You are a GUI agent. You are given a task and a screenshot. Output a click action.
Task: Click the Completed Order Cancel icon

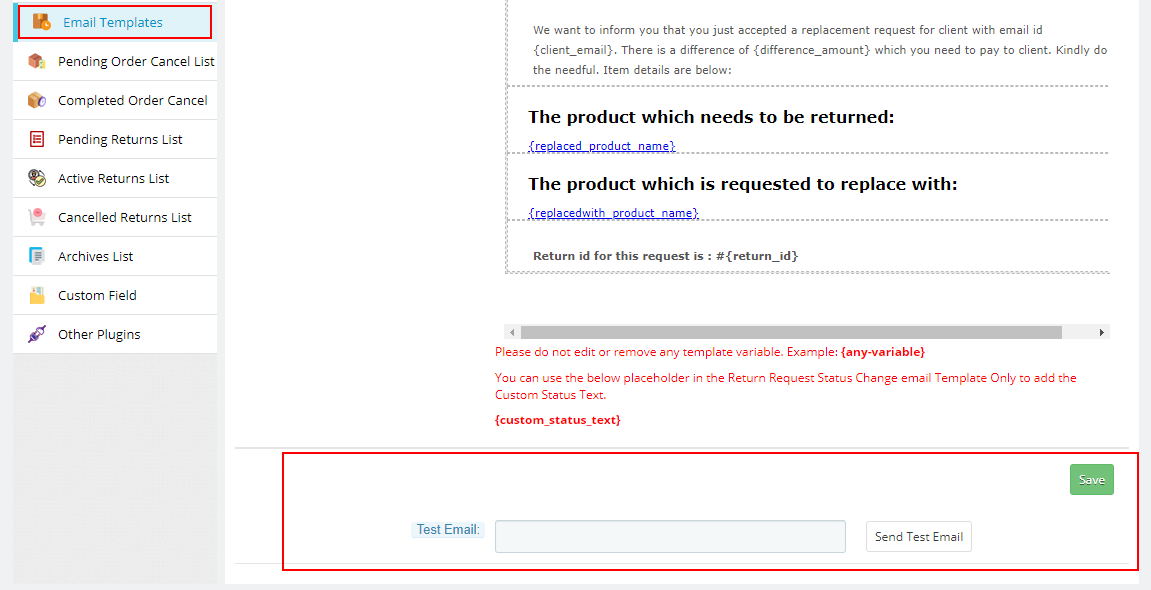click(37, 100)
